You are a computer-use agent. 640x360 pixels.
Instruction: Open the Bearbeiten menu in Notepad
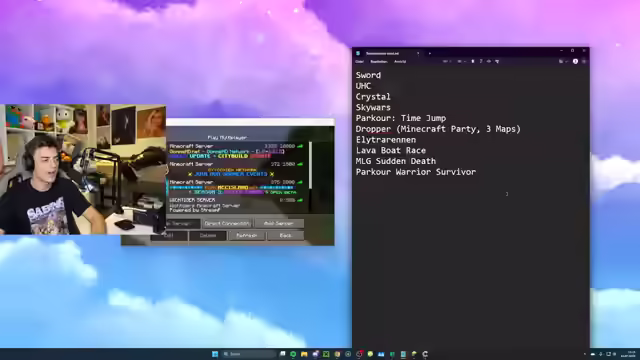pyautogui.click(x=379, y=62)
